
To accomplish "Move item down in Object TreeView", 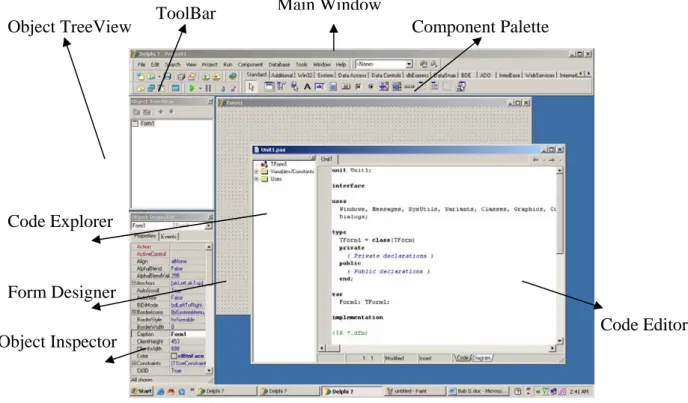I will [x=171, y=112].
